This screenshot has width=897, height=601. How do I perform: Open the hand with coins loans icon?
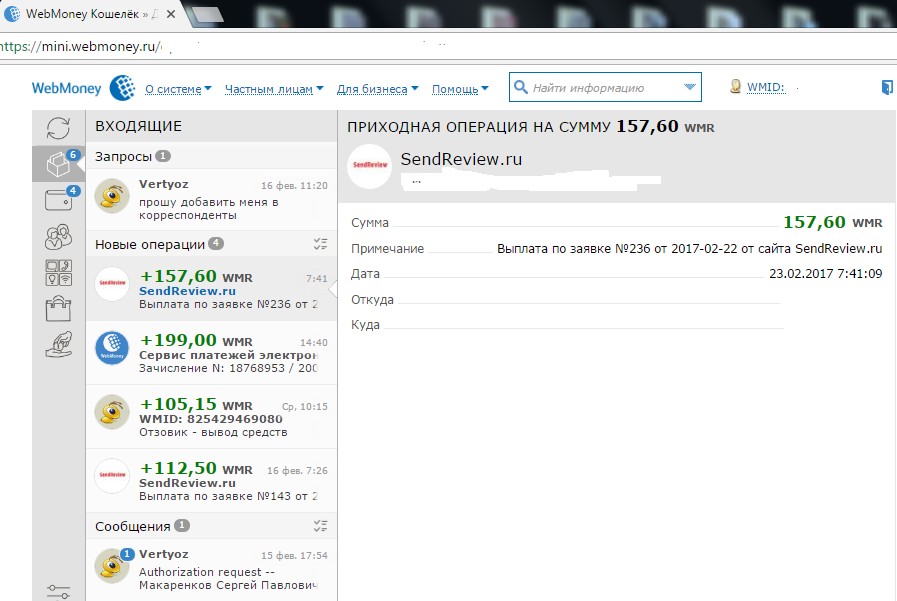[59, 344]
